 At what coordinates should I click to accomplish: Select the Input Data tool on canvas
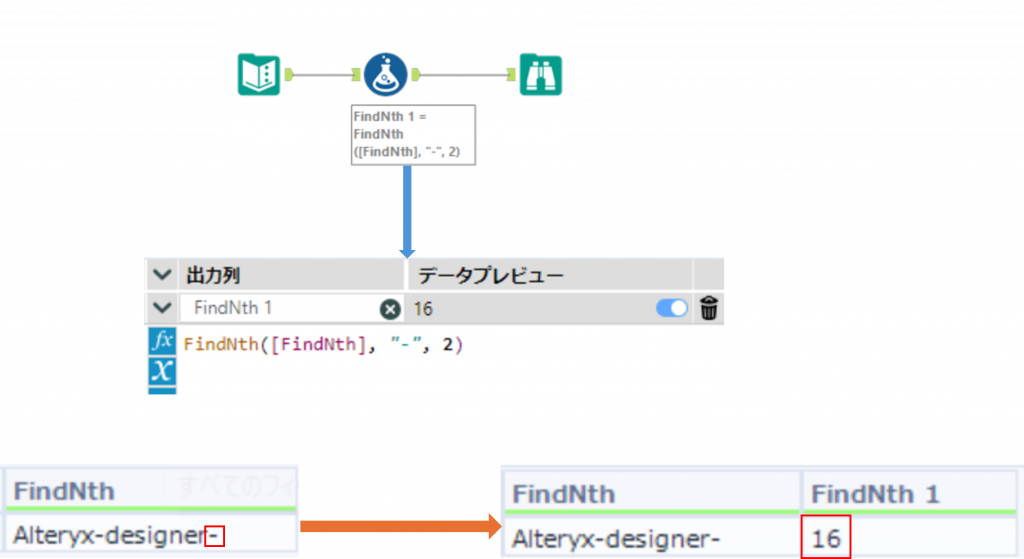pyautogui.click(x=258, y=75)
